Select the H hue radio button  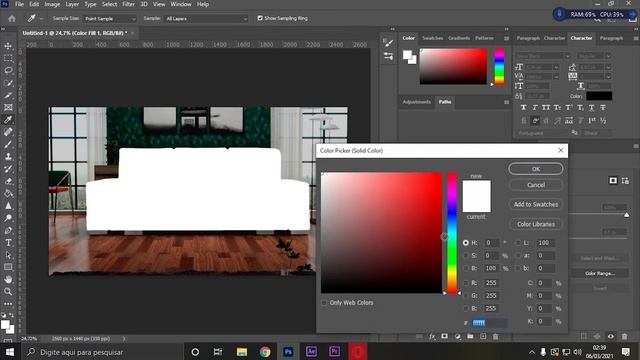click(x=466, y=242)
